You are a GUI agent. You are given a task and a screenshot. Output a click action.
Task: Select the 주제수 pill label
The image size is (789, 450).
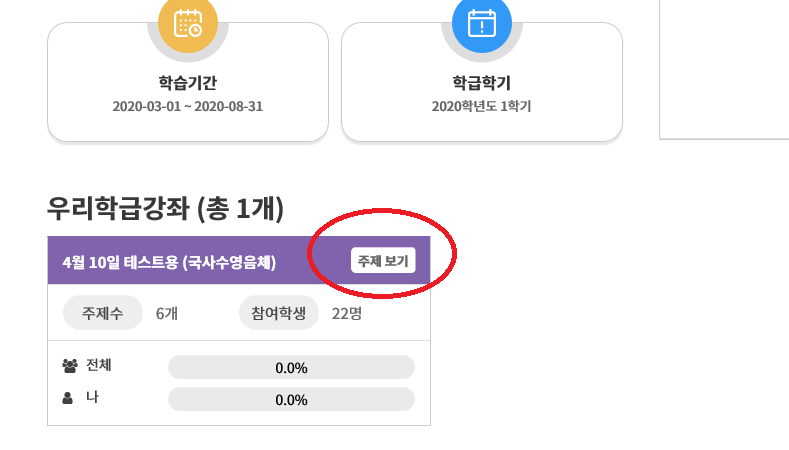103,313
